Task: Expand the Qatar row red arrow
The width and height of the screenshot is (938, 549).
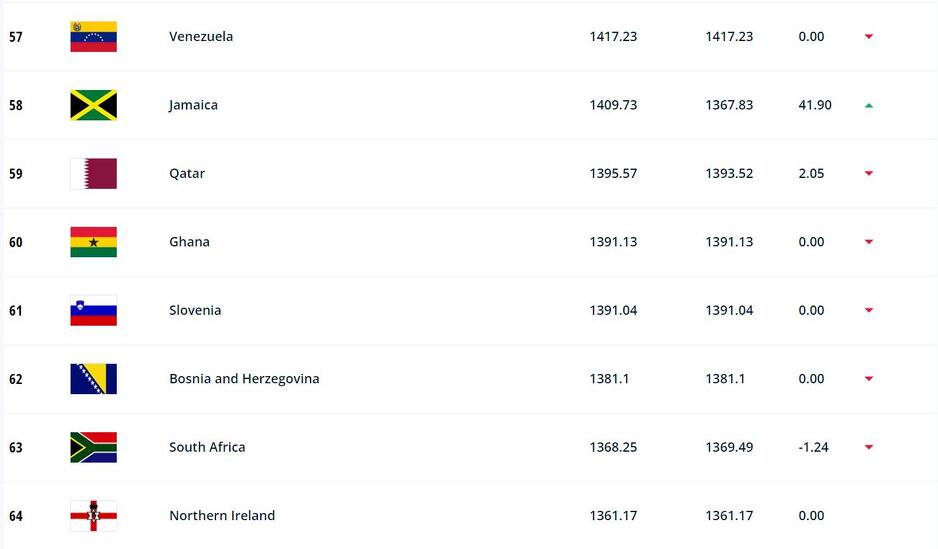Action: tap(869, 174)
